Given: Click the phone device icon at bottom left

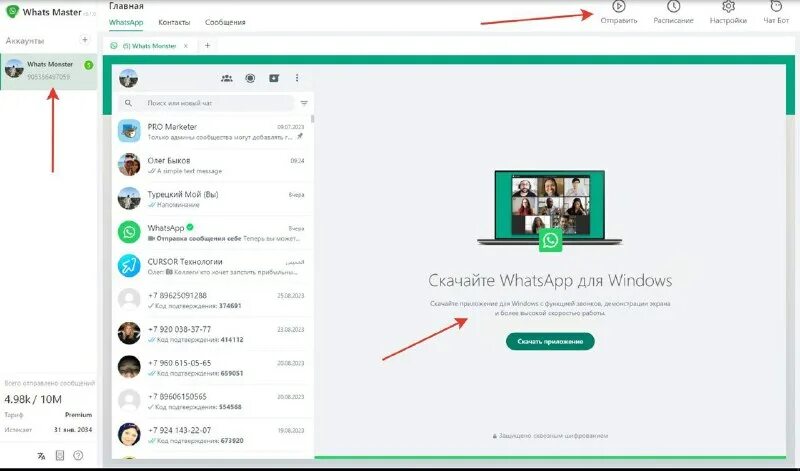Looking at the screenshot, I should (60, 456).
